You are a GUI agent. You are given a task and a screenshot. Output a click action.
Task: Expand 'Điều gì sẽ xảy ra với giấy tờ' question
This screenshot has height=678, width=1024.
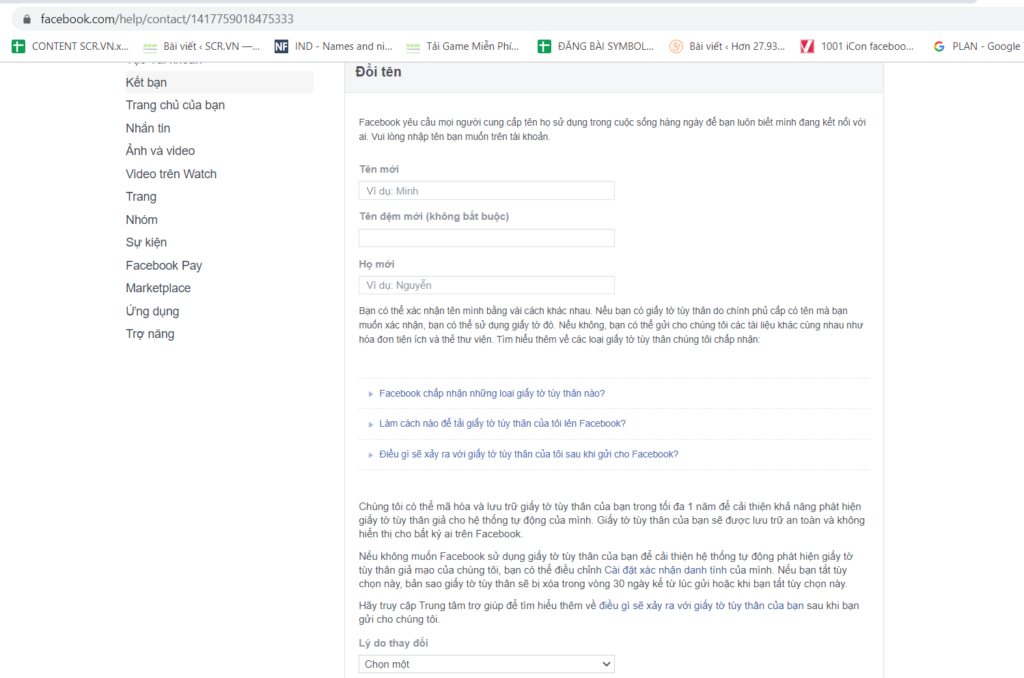click(x=528, y=454)
